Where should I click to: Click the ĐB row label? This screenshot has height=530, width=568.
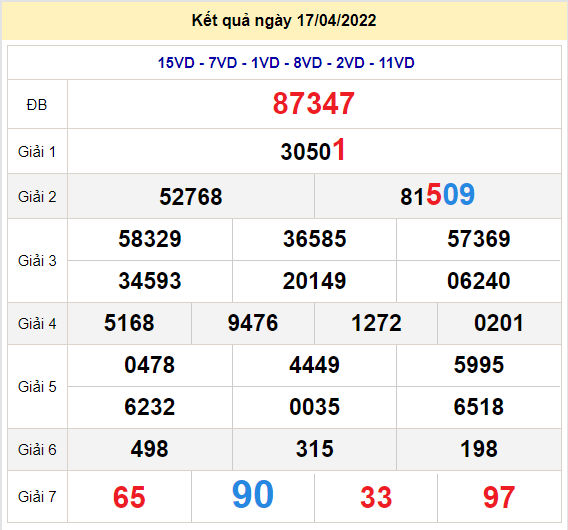point(37,105)
